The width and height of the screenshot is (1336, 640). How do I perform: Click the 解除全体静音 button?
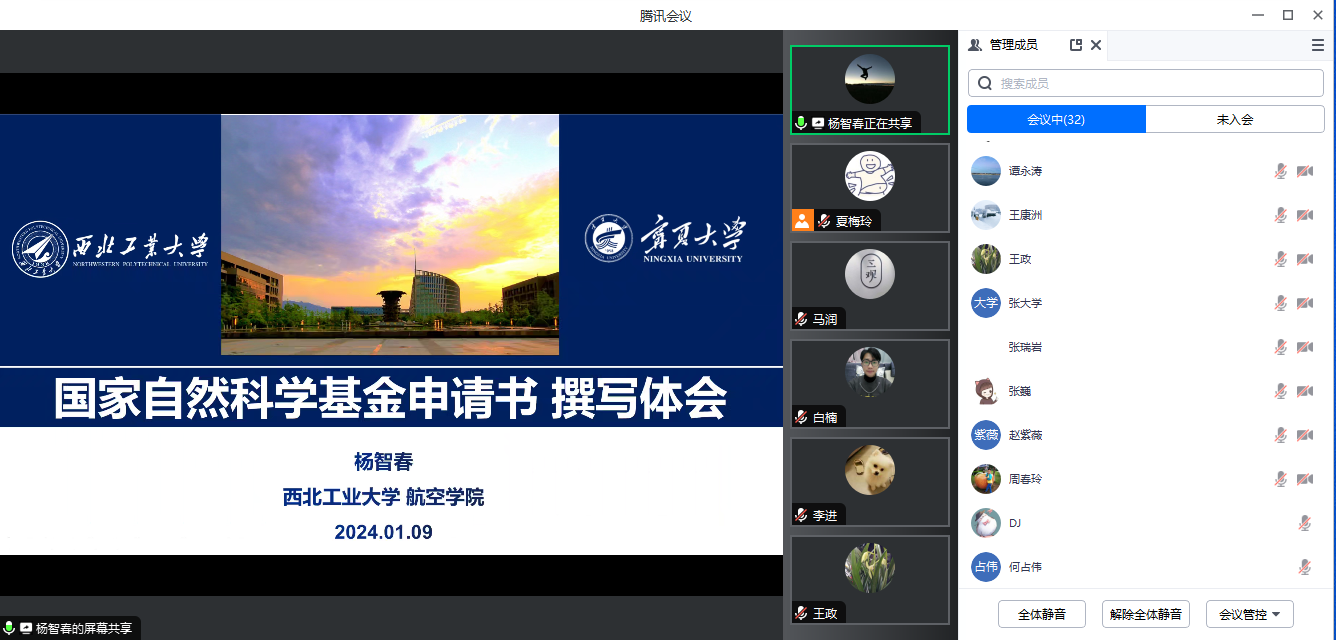[x=1145, y=614]
